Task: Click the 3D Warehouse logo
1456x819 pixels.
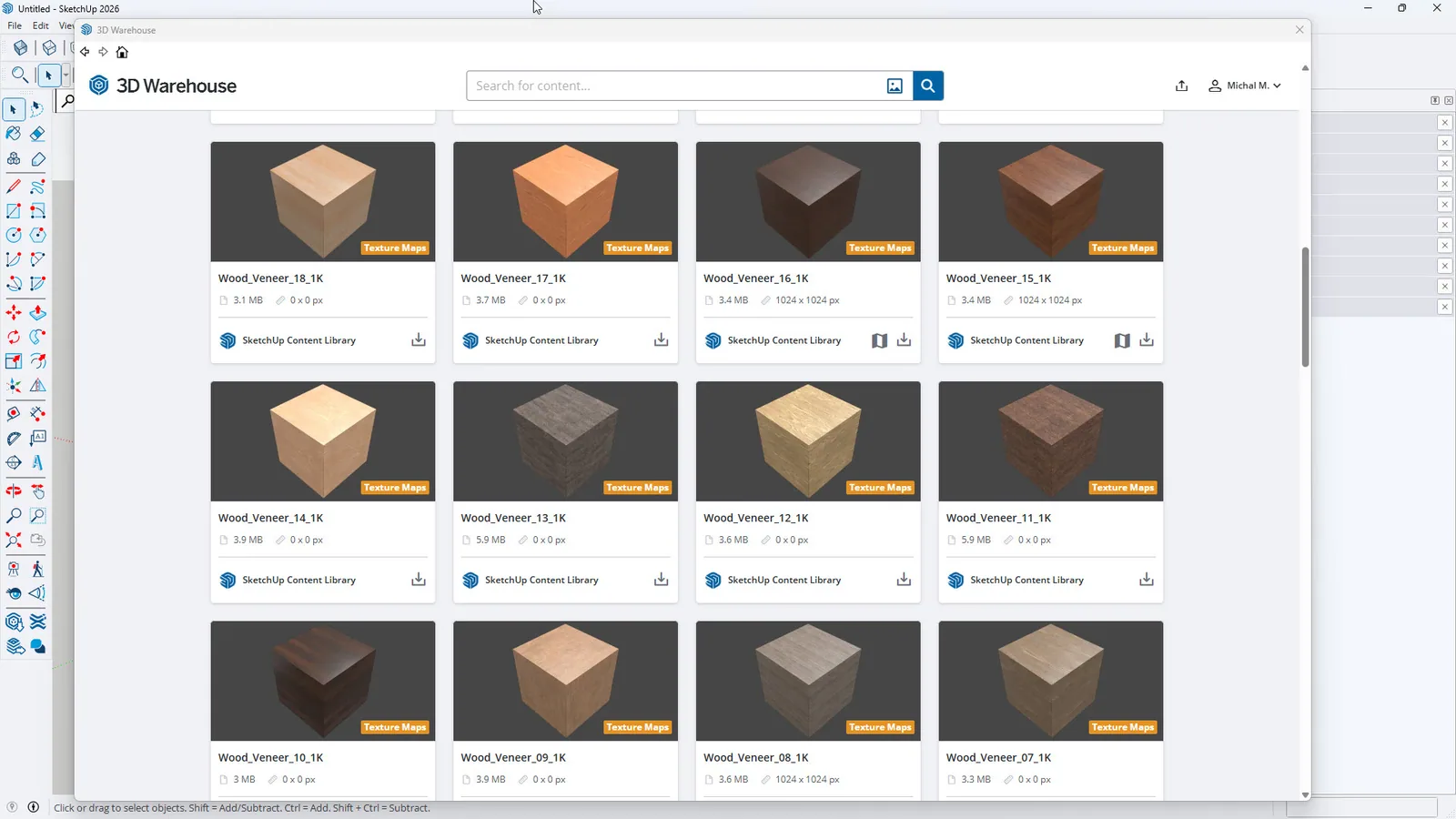Action: click(x=163, y=86)
